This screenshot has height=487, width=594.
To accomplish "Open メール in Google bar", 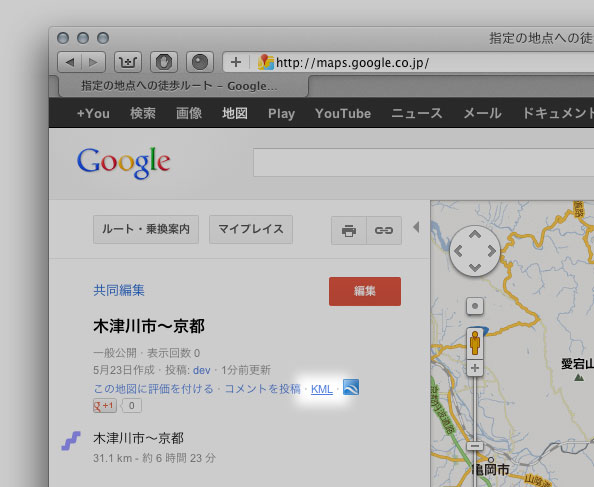I will pos(483,113).
